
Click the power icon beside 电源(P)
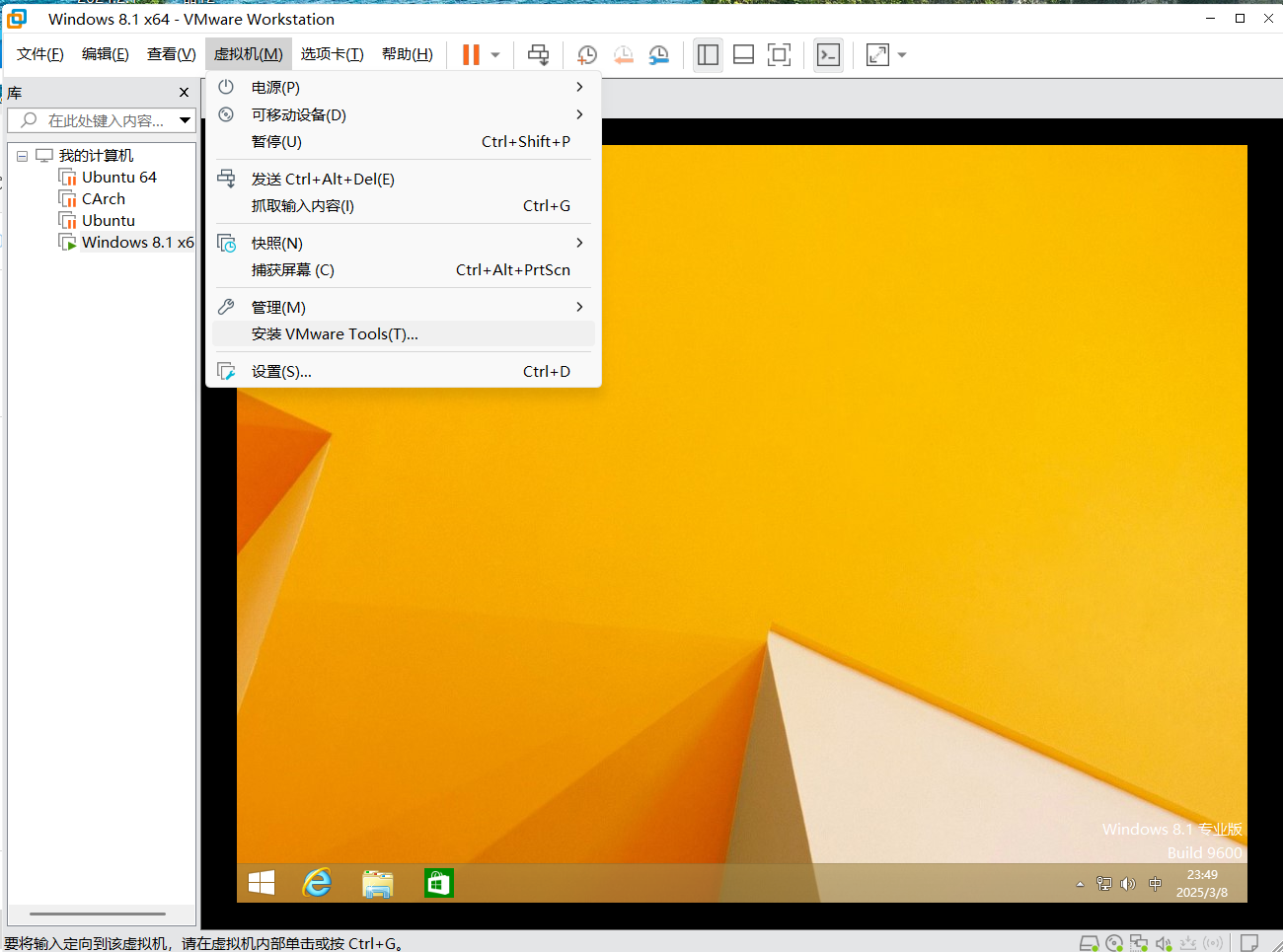point(226,87)
